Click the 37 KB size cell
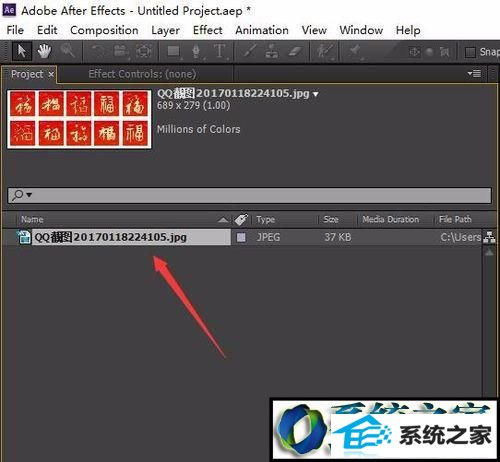Viewport: 500px width, 462px height. (337, 237)
